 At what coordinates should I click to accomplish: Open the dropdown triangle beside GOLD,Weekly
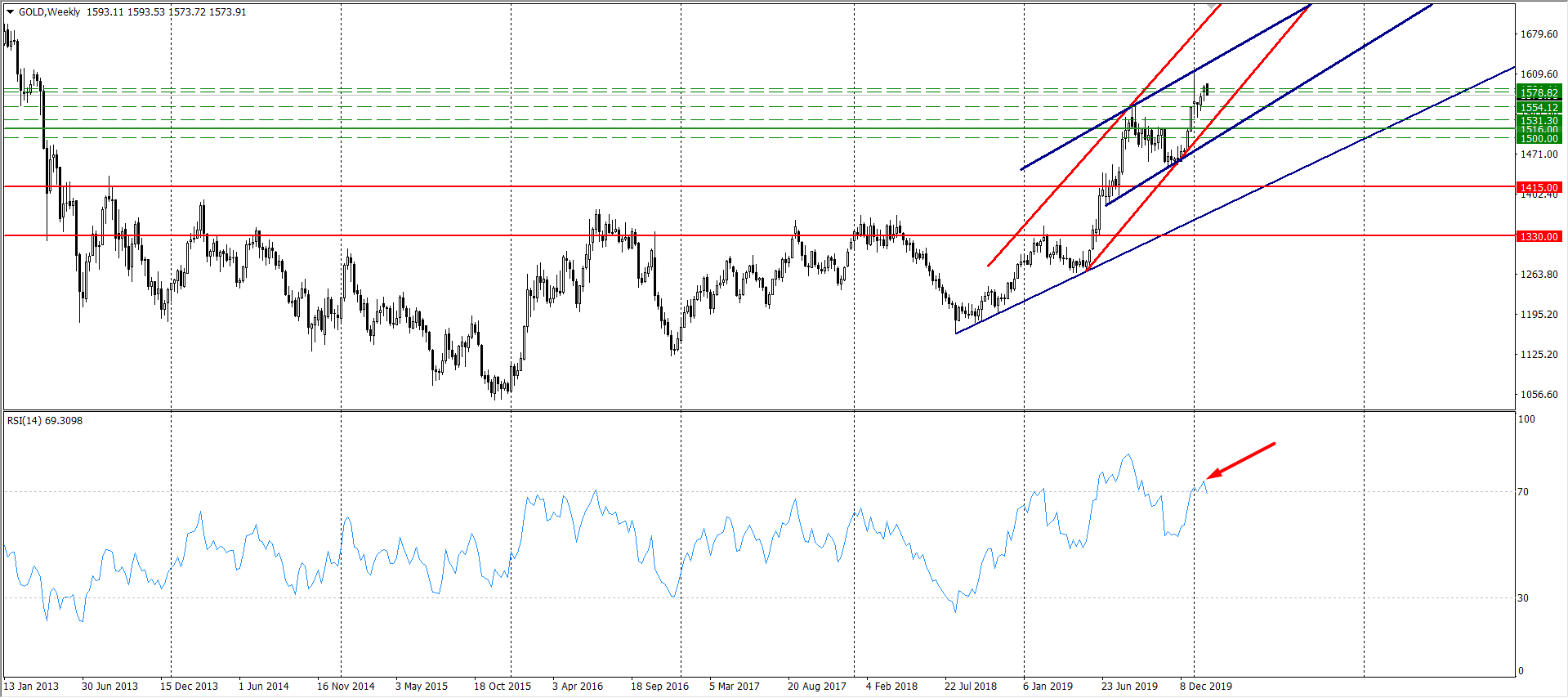(x=11, y=12)
